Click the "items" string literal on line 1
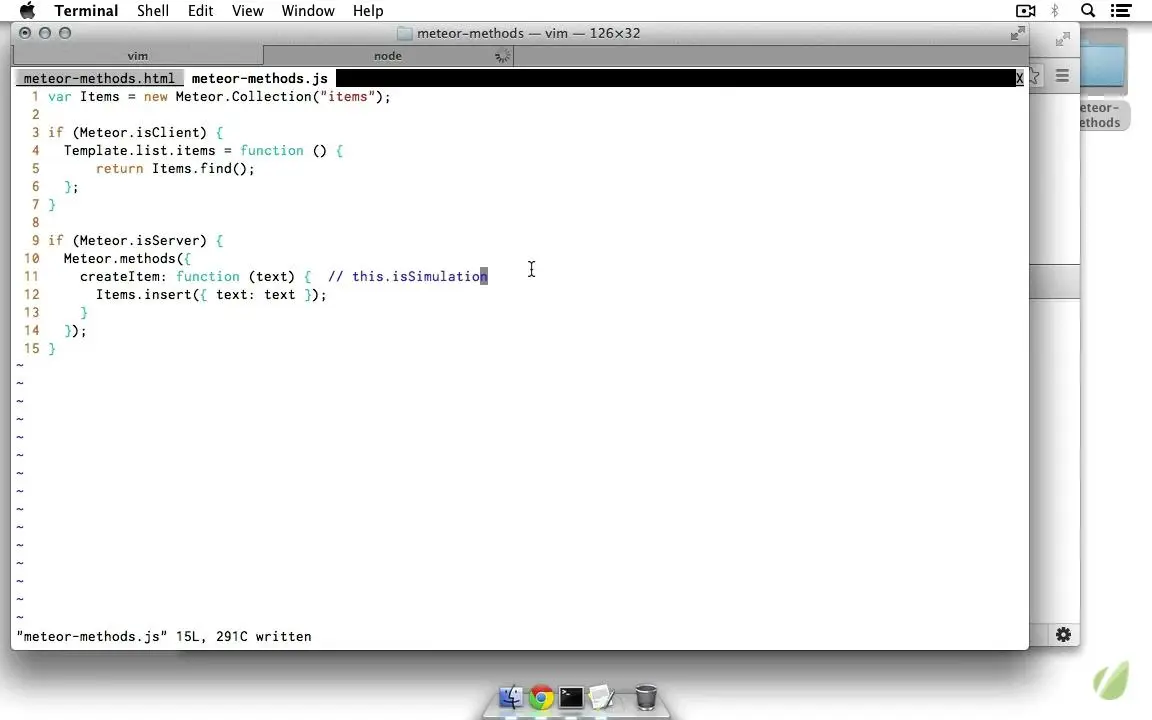The image size is (1152, 720). (x=348, y=96)
